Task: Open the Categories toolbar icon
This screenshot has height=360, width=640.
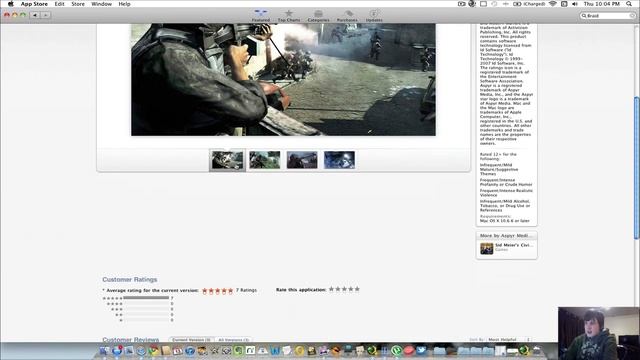Action: click(x=318, y=16)
